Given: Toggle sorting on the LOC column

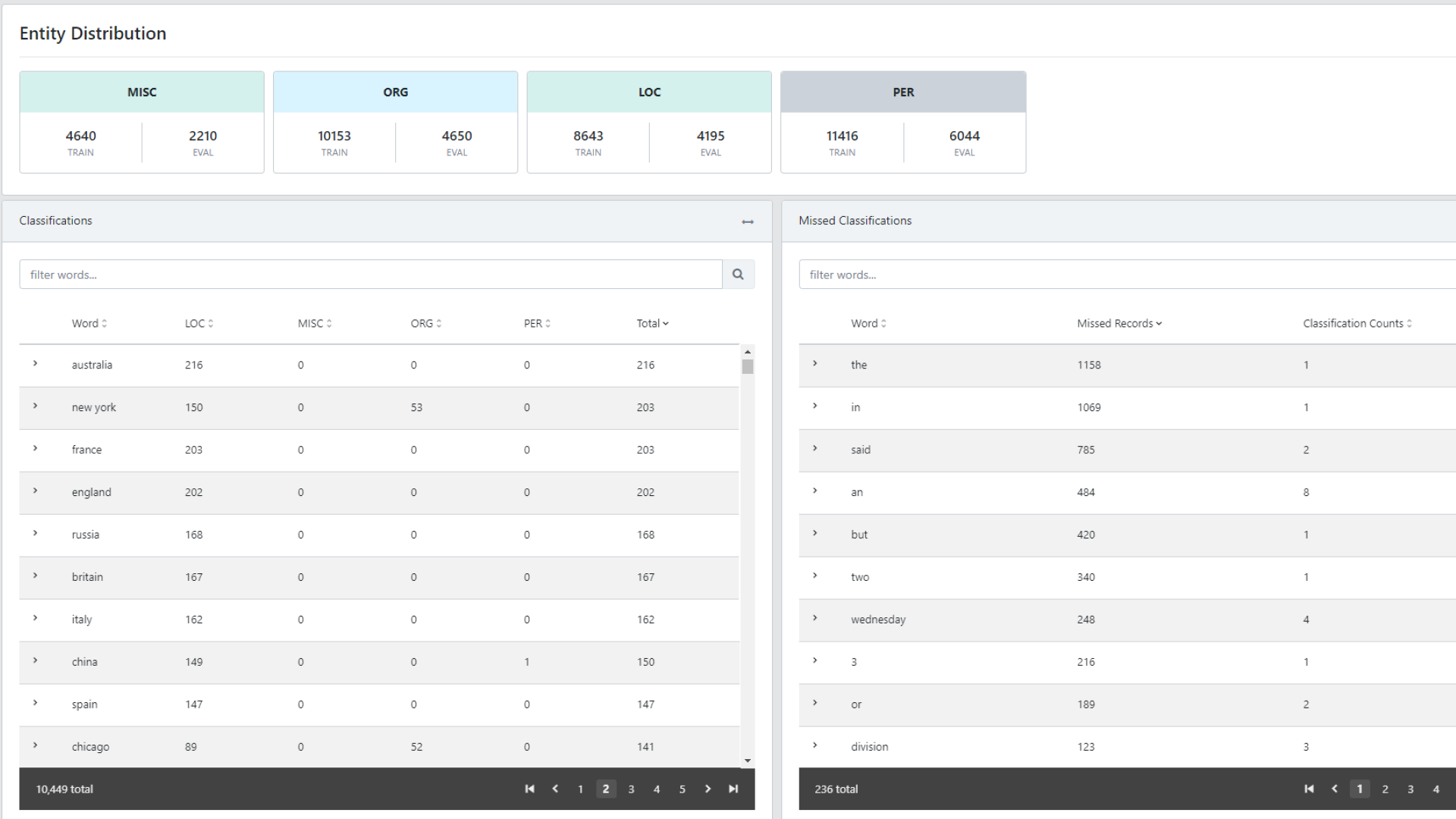Looking at the screenshot, I should point(212,323).
